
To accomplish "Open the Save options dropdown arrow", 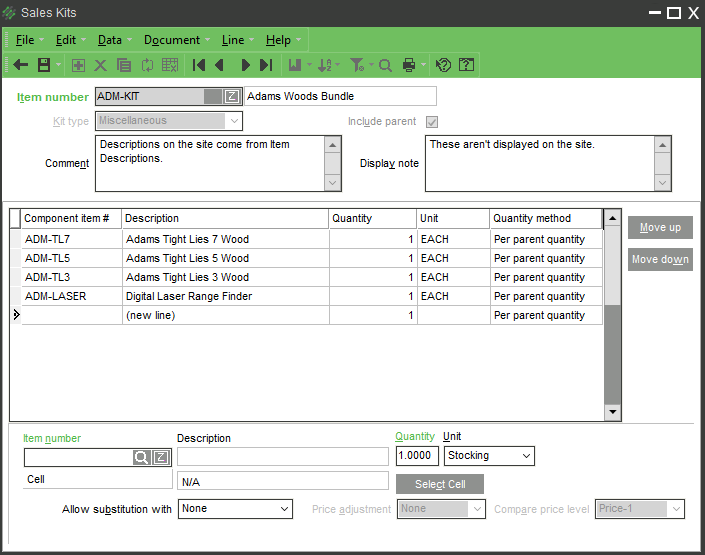I will point(58,65).
